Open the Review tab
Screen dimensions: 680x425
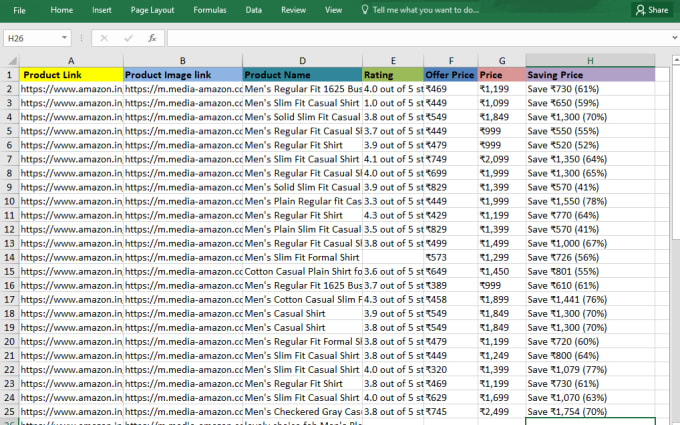pyautogui.click(x=293, y=10)
